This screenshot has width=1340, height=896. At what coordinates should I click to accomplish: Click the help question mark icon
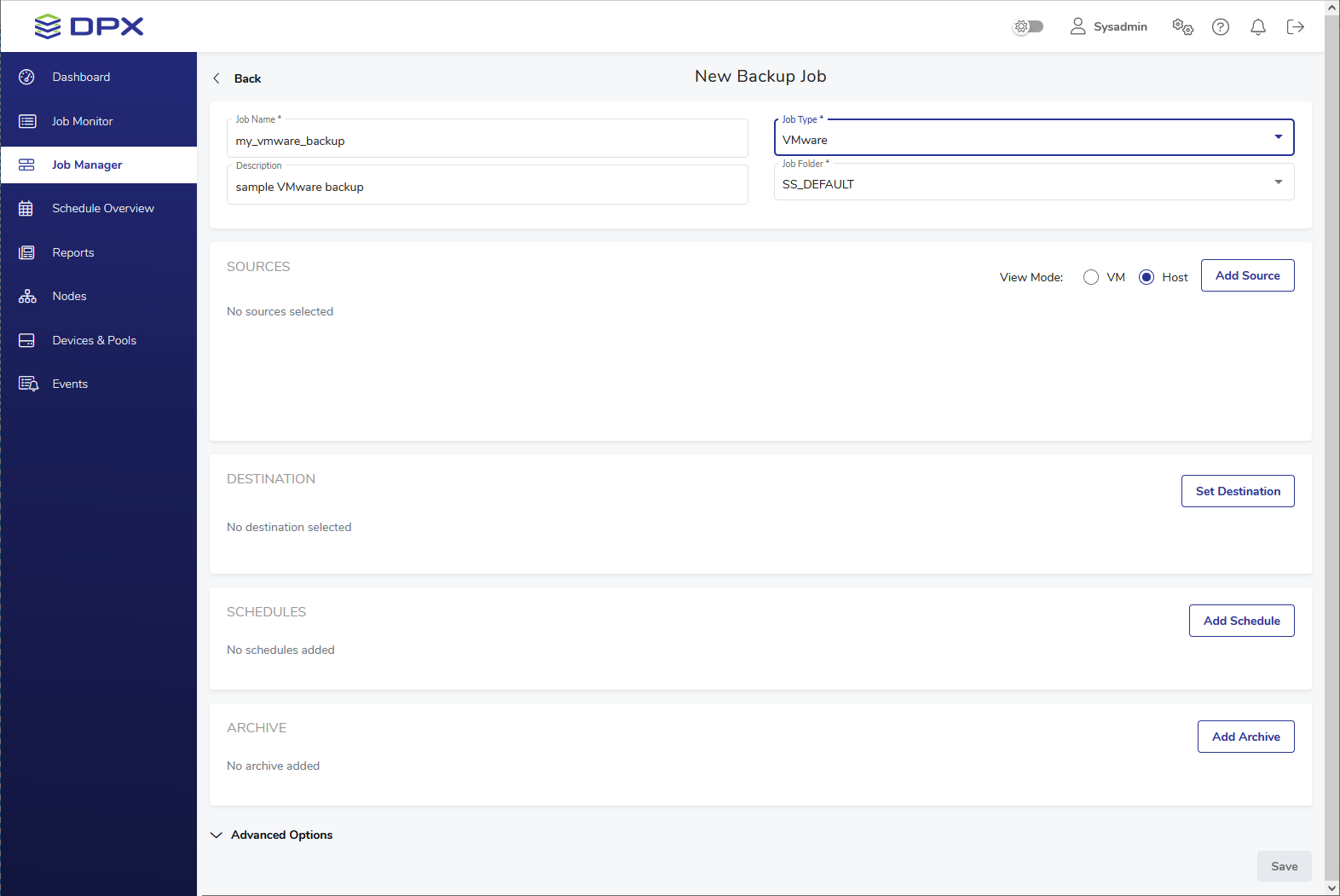point(1220,27)
